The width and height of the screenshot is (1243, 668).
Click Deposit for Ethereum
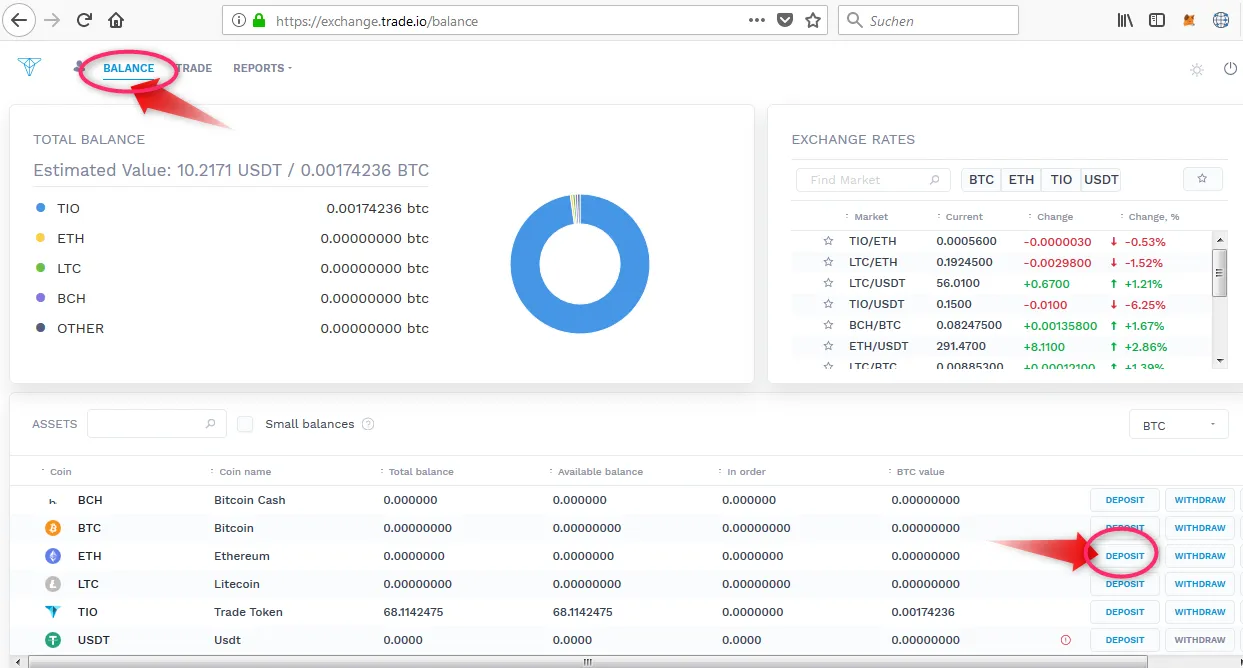1125,556
